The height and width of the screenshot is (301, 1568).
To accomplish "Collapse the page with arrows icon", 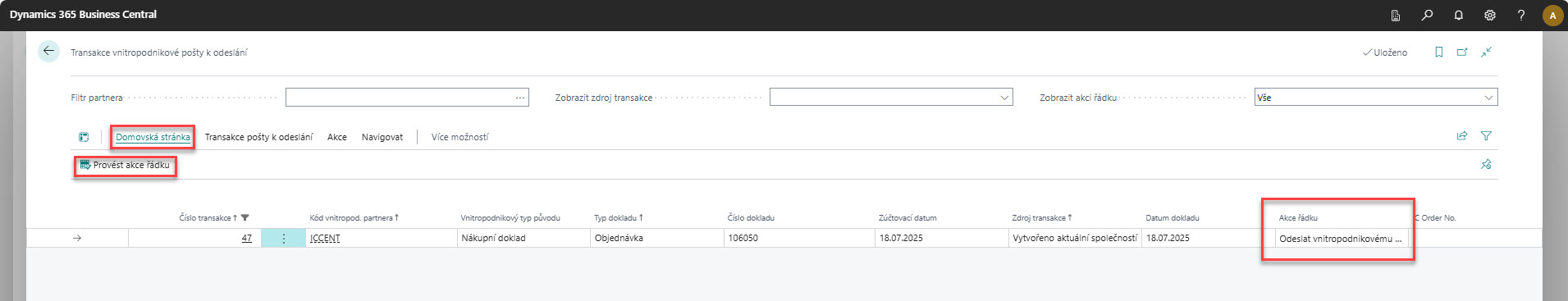I will coord(1486,52).
